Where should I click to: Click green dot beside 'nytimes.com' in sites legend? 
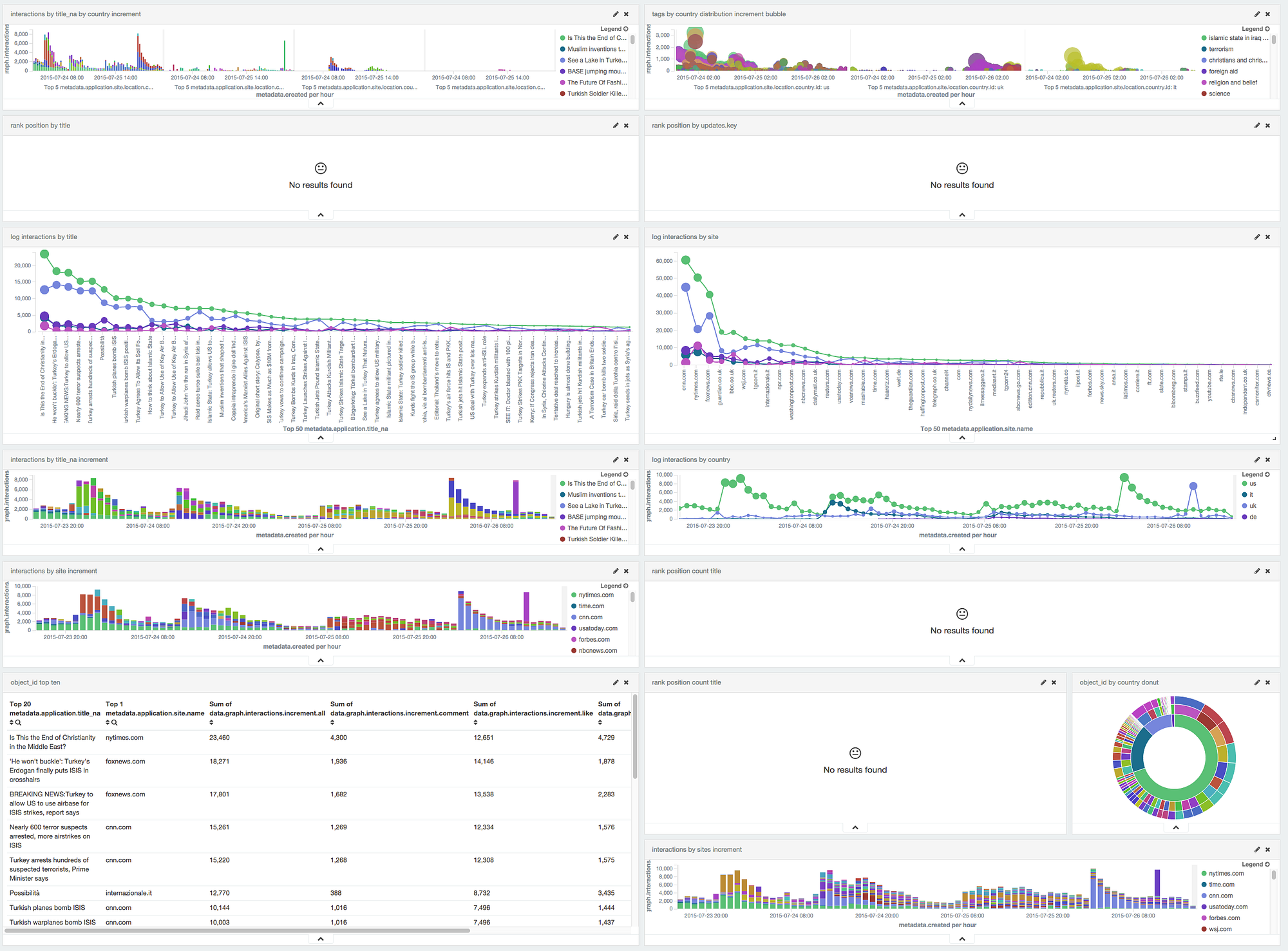point(1204,874)
